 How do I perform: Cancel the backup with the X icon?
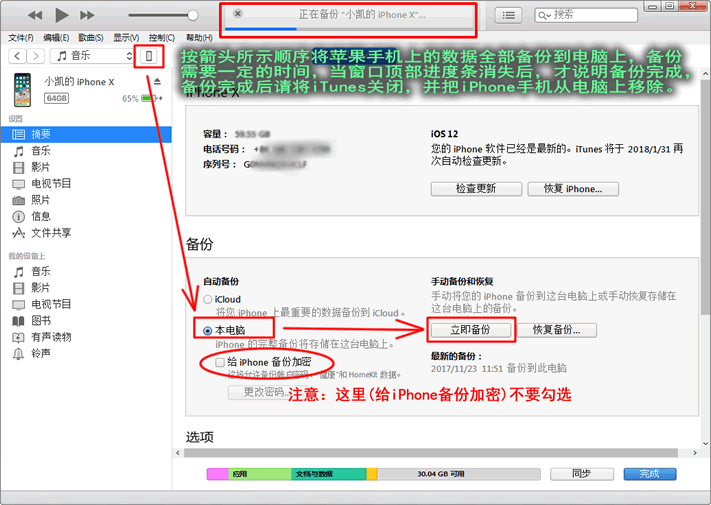(238, 14)
